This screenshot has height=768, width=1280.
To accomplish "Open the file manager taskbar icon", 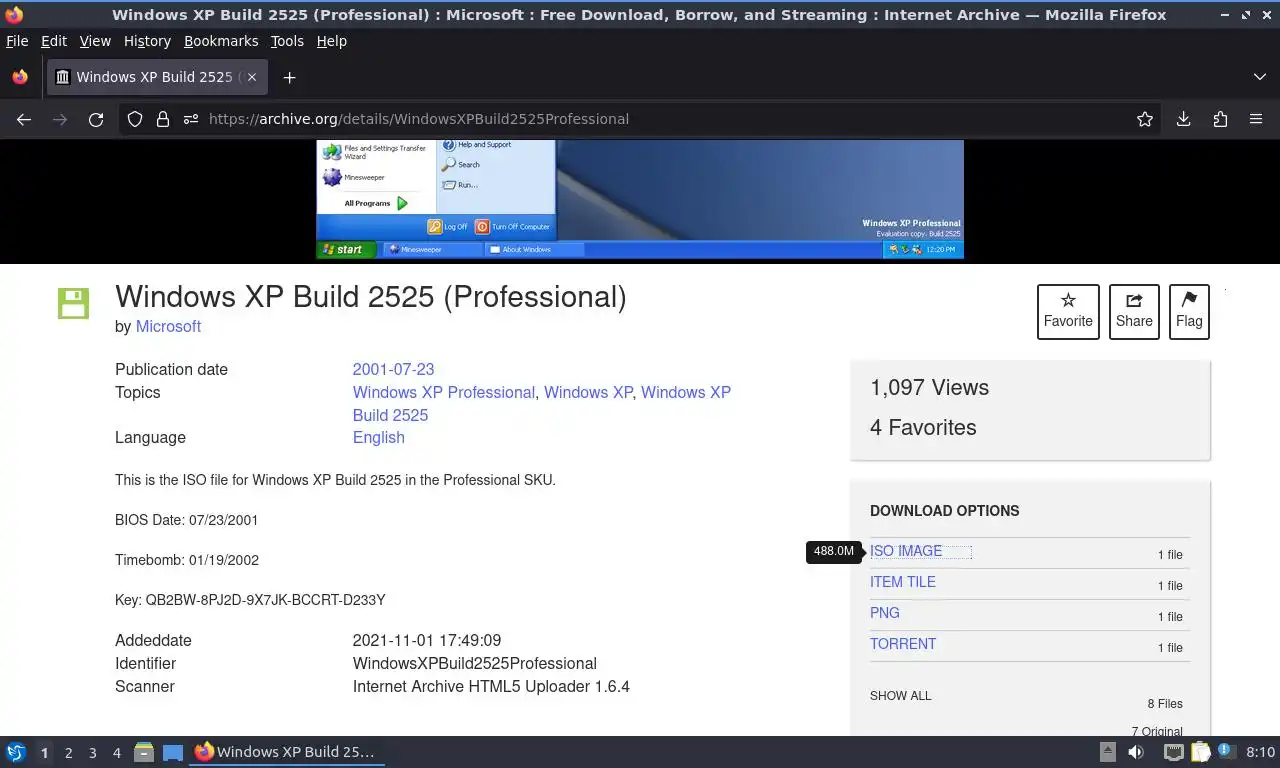I will pyautogui.click(x=144, y=752).
